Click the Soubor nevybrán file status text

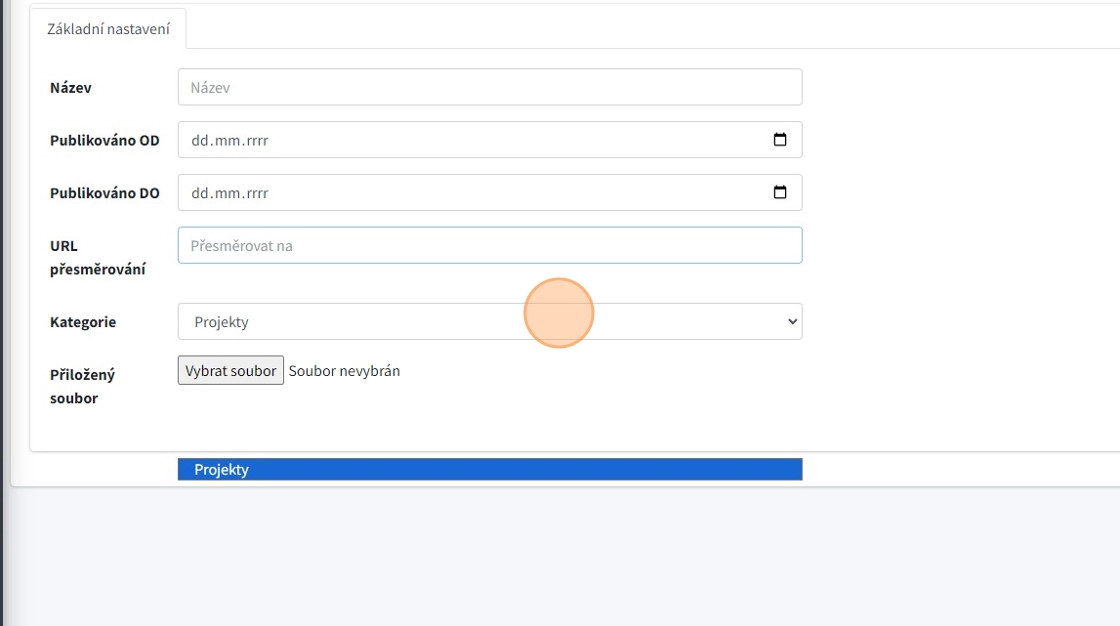click(x=344, y=371)
